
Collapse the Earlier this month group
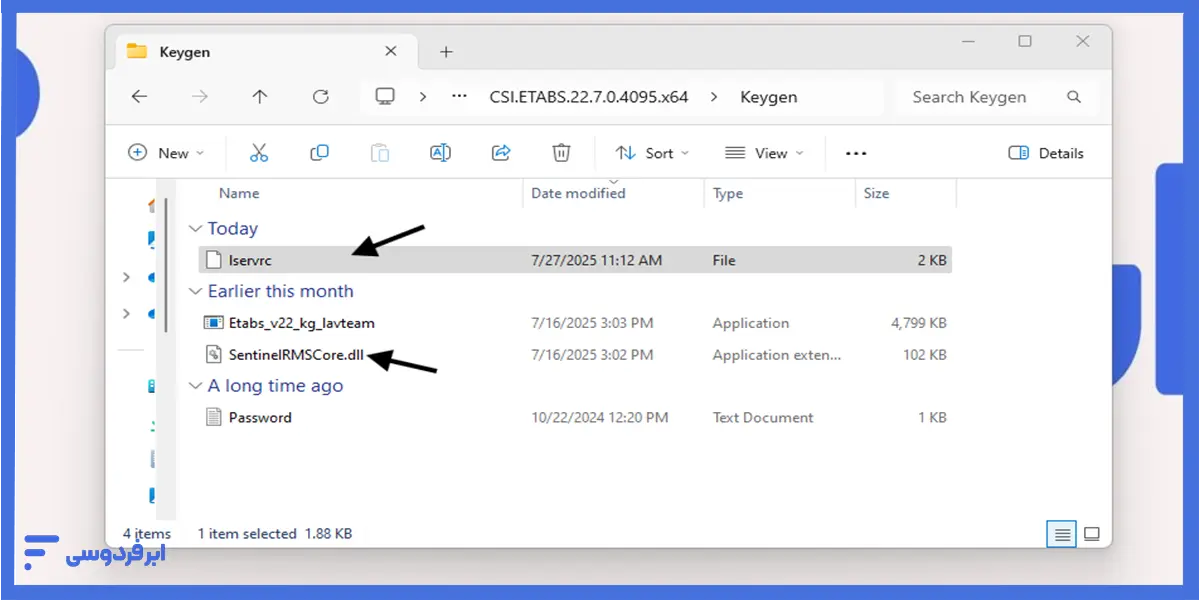[195, 292]
